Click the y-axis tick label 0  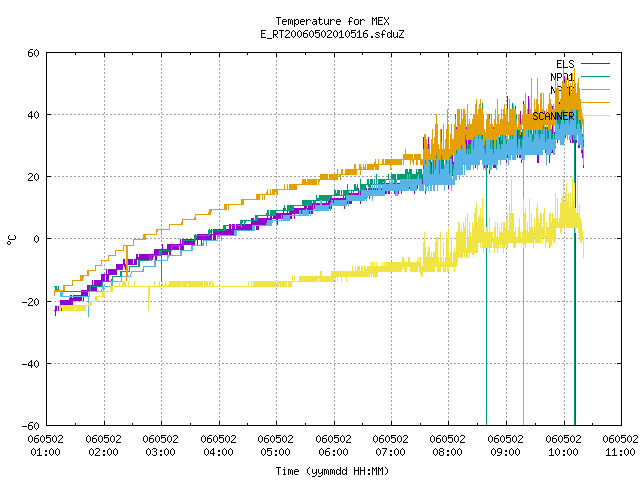point(37,239)
